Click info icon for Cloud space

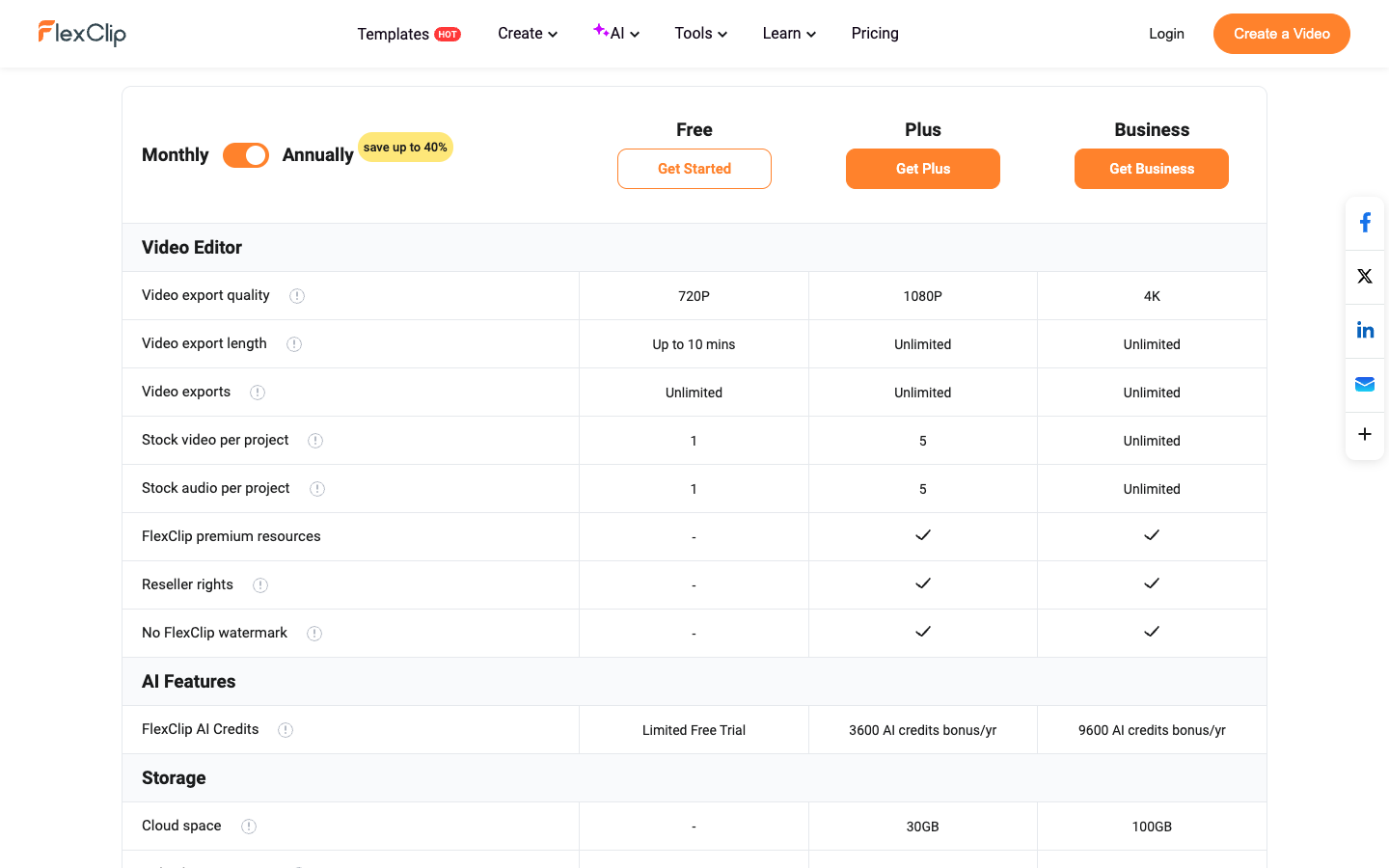[249, 827]
